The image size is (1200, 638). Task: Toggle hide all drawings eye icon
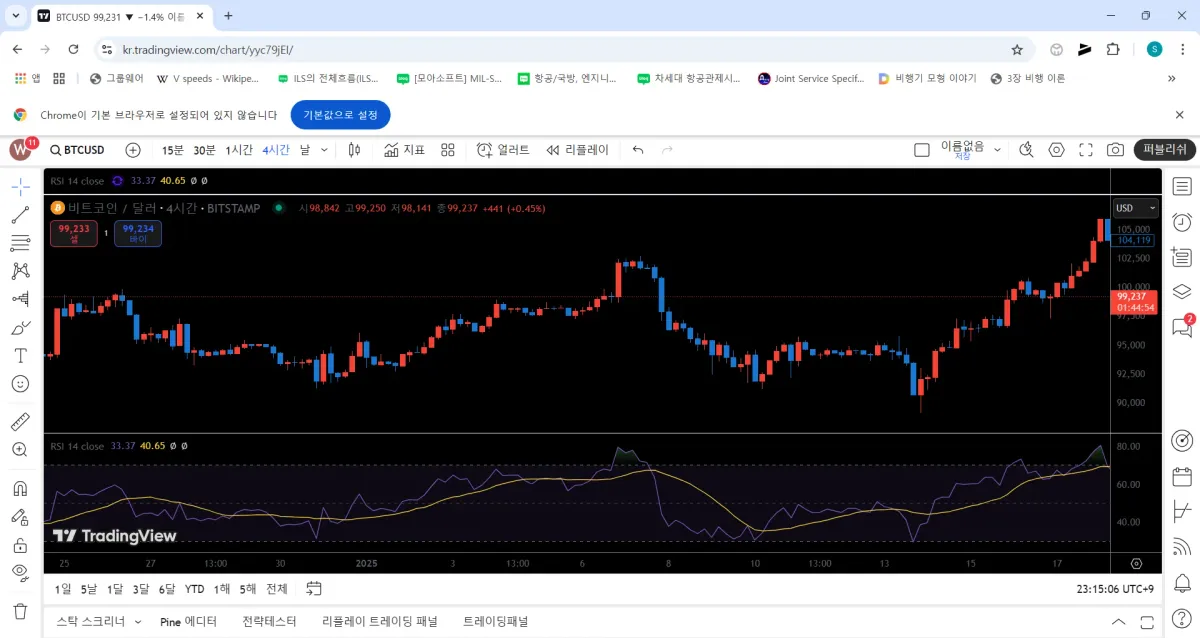[x=20, y=573]
